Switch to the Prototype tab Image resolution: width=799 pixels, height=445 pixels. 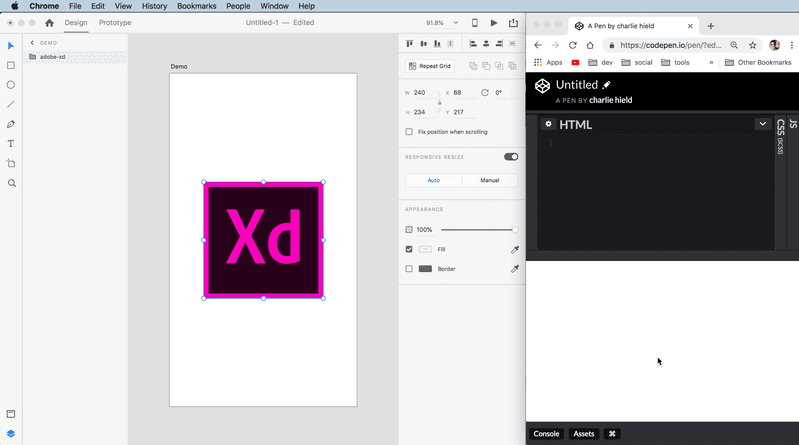coord(115,22)
